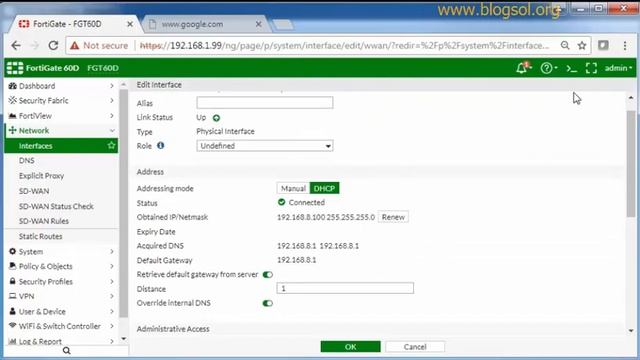Click the browser extension icon

pyautogui.click(x=603, y=45)
